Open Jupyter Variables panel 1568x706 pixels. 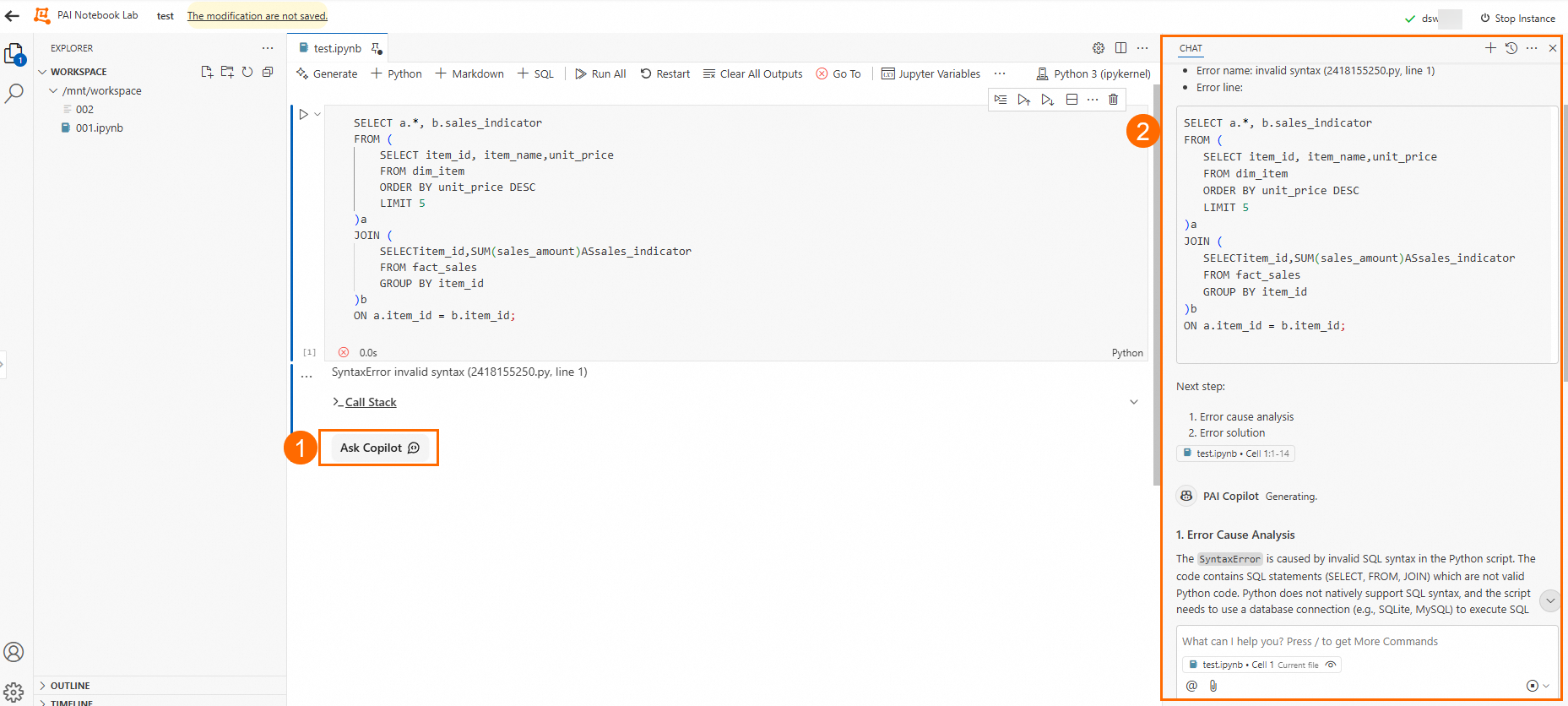coord(930,73)
